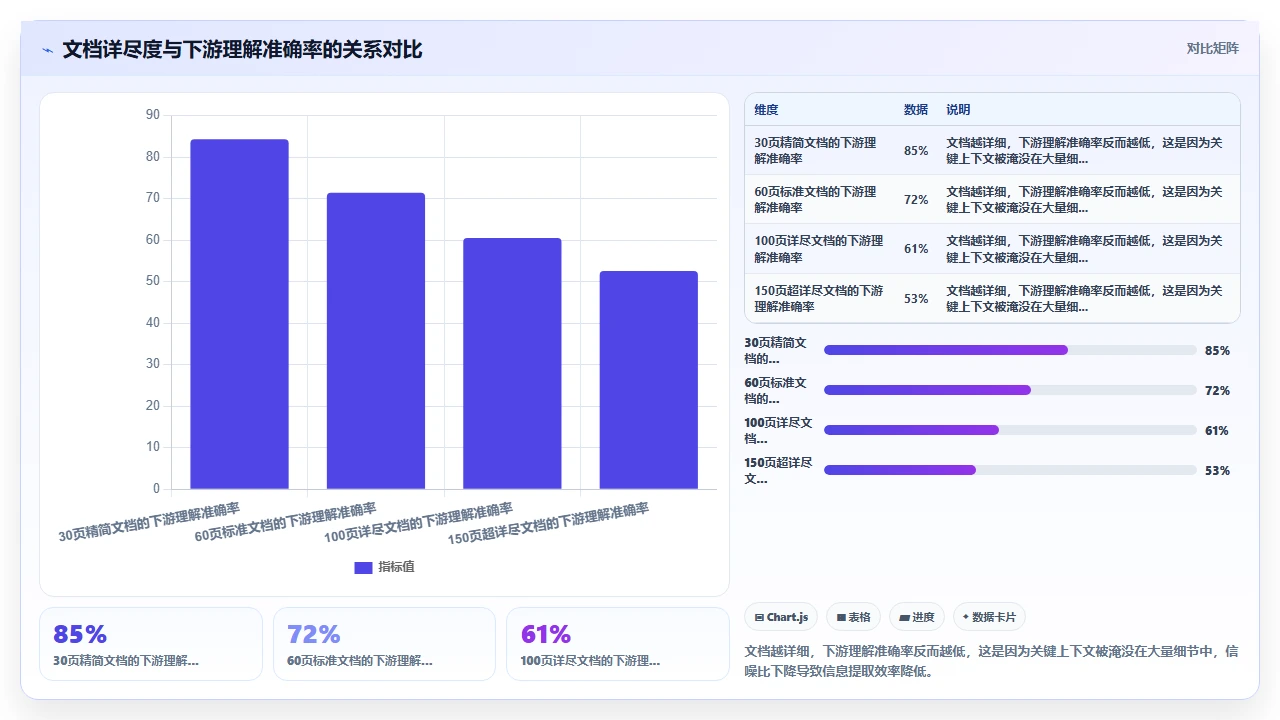Click the 维度 table column header
The height and width of the screenshot is (720, 1280).
point(766,110)
